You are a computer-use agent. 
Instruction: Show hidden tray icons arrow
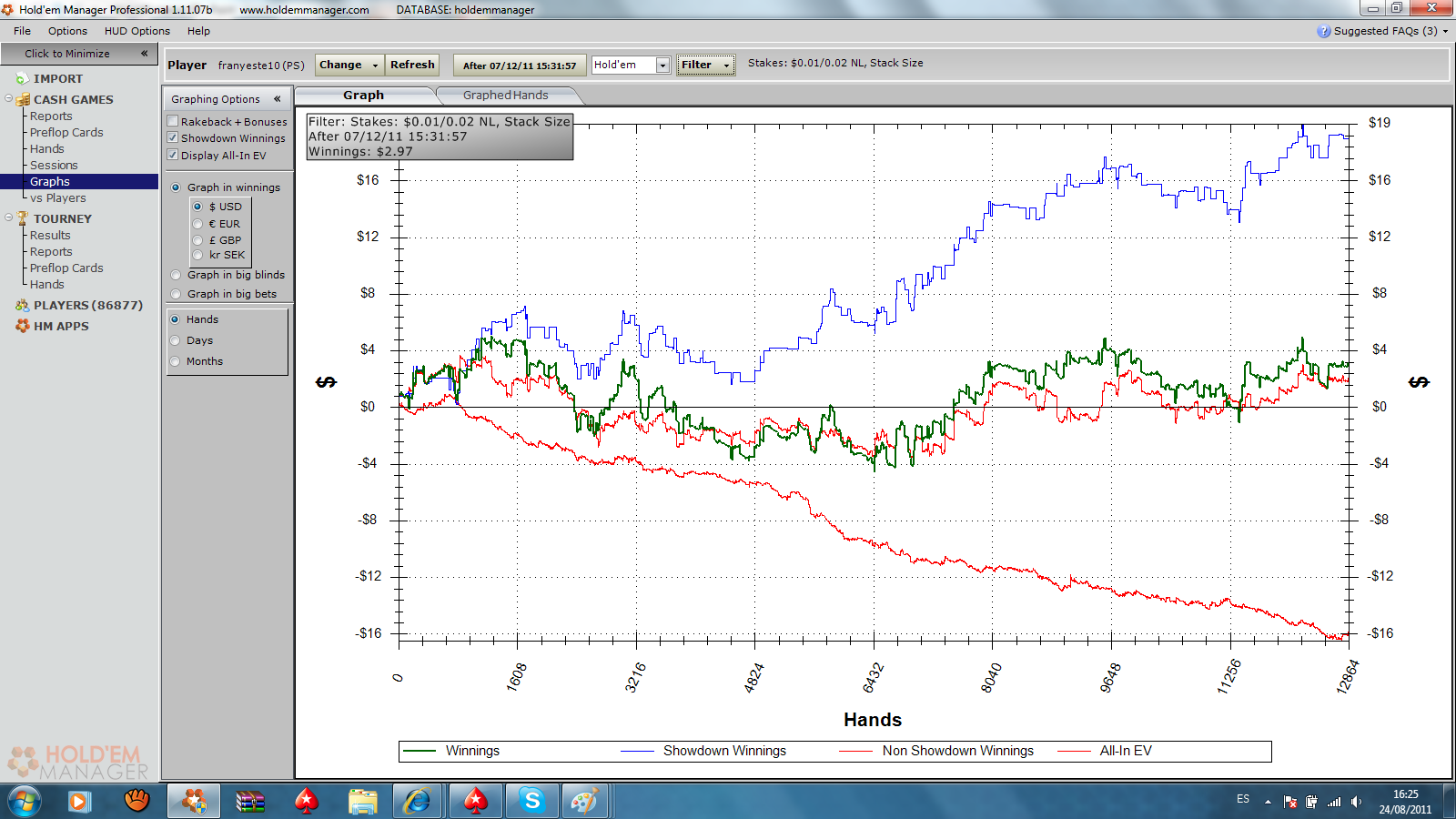click(x=1268, y=802)
